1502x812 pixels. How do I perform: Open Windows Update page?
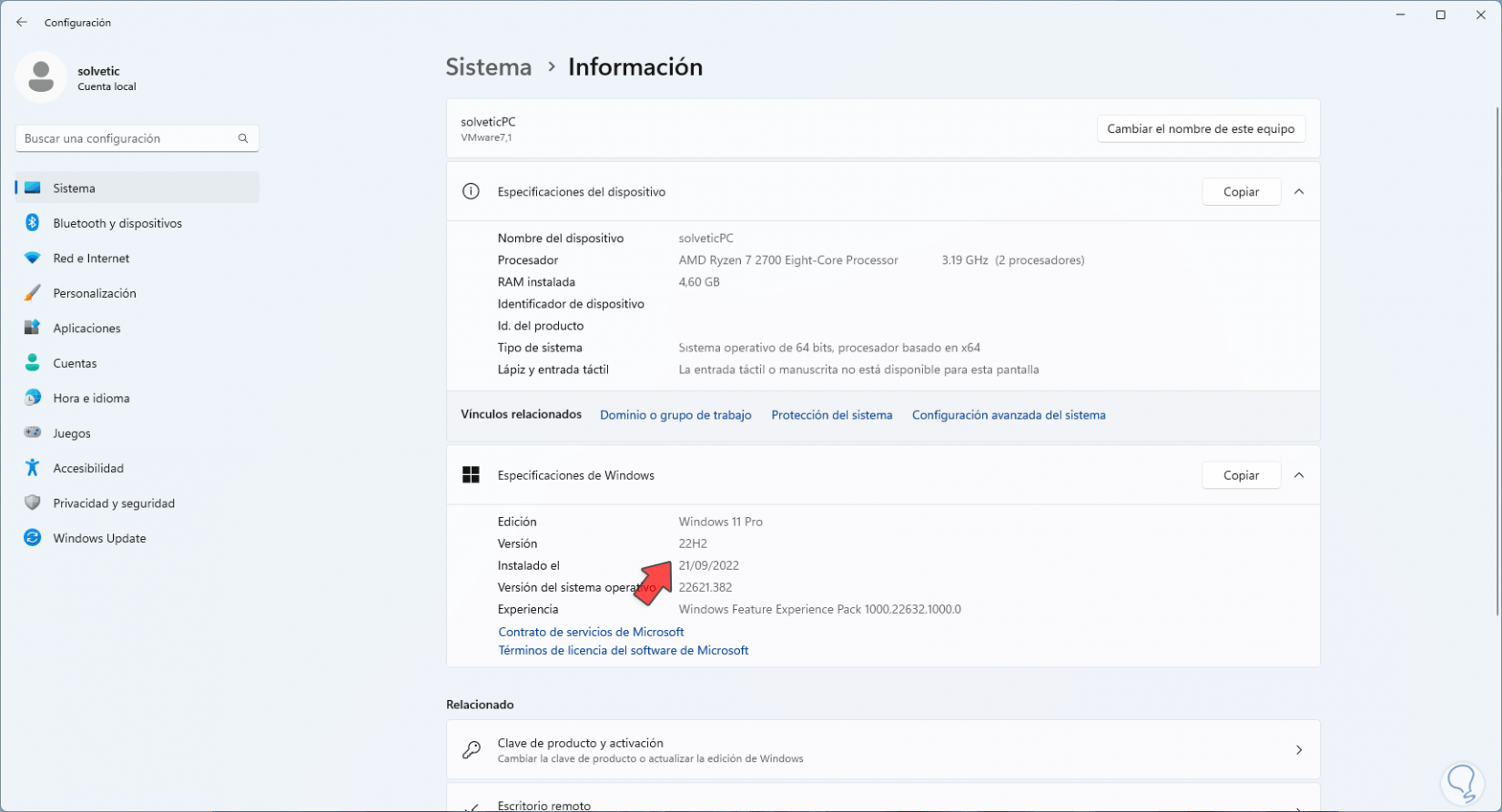tap(137, 538)
